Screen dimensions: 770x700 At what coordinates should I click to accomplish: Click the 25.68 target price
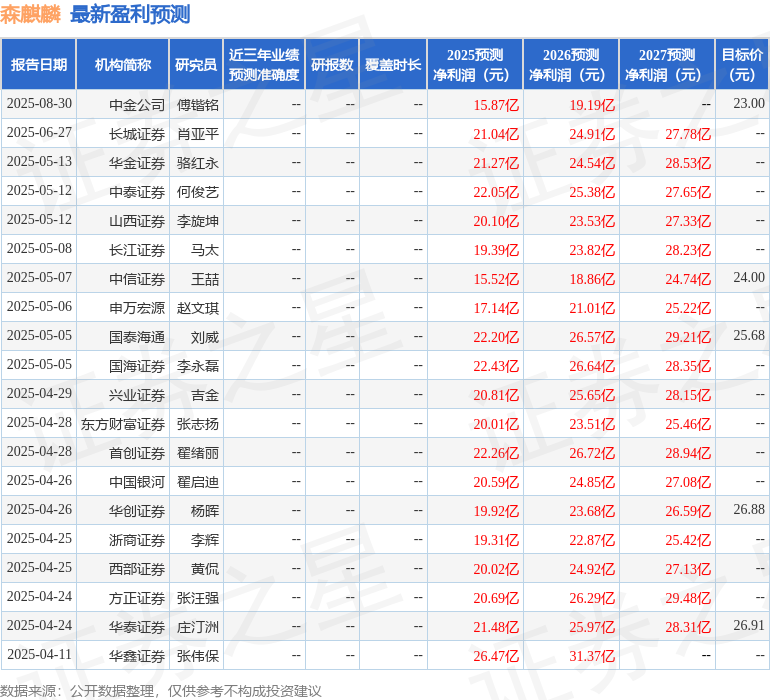749,336
